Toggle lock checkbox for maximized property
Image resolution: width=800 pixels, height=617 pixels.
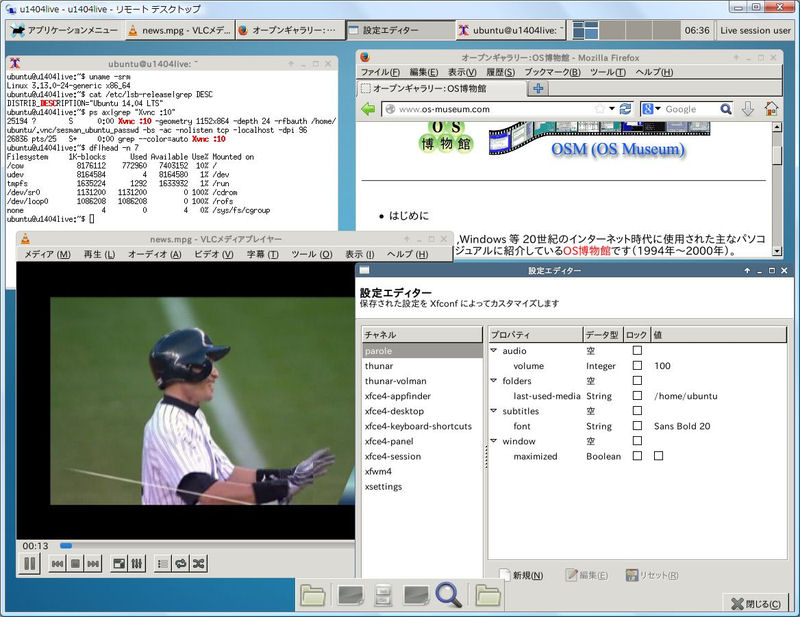click(x=637, y=456)
